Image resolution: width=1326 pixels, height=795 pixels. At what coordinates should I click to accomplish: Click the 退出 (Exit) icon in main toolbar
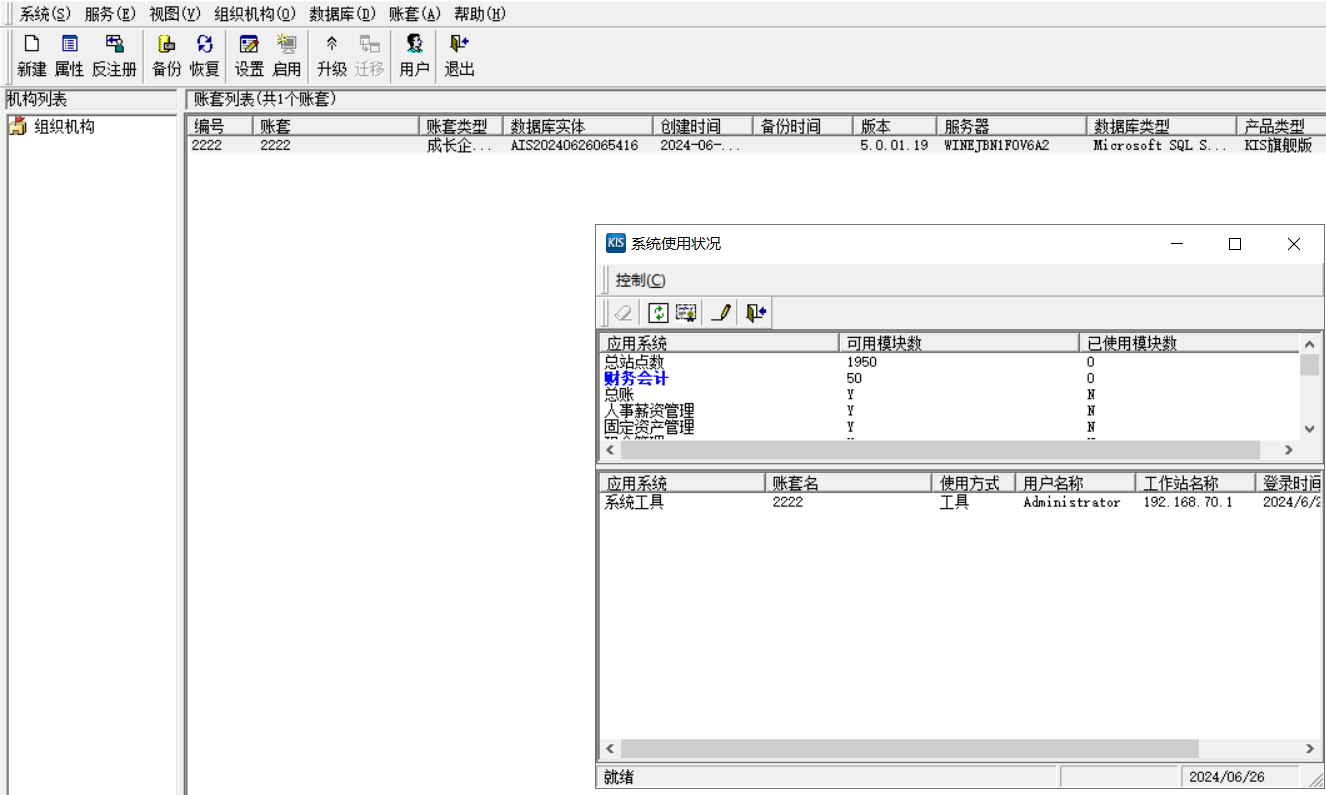(x=459, y=55)
